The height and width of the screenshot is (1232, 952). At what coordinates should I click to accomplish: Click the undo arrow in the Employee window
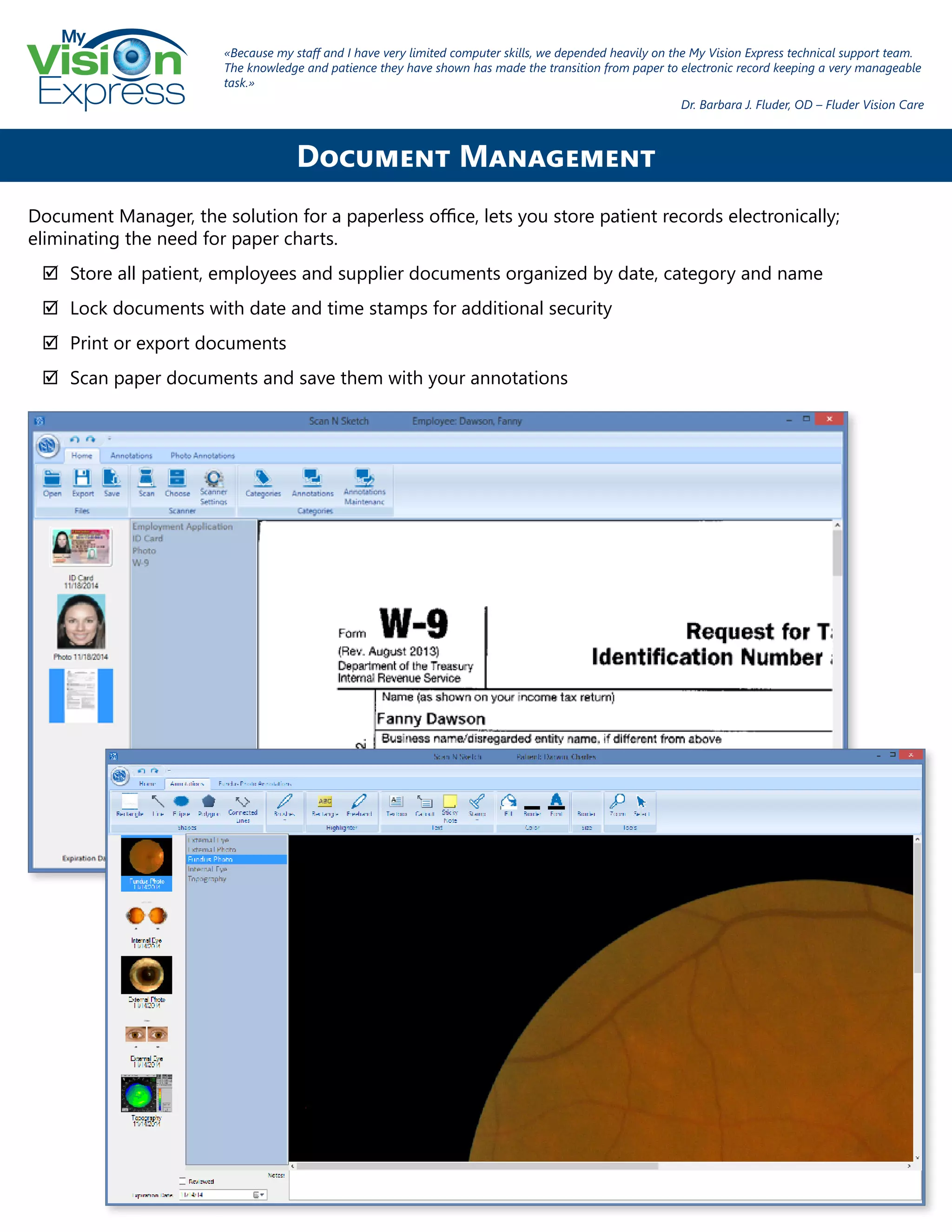[74, 439]
